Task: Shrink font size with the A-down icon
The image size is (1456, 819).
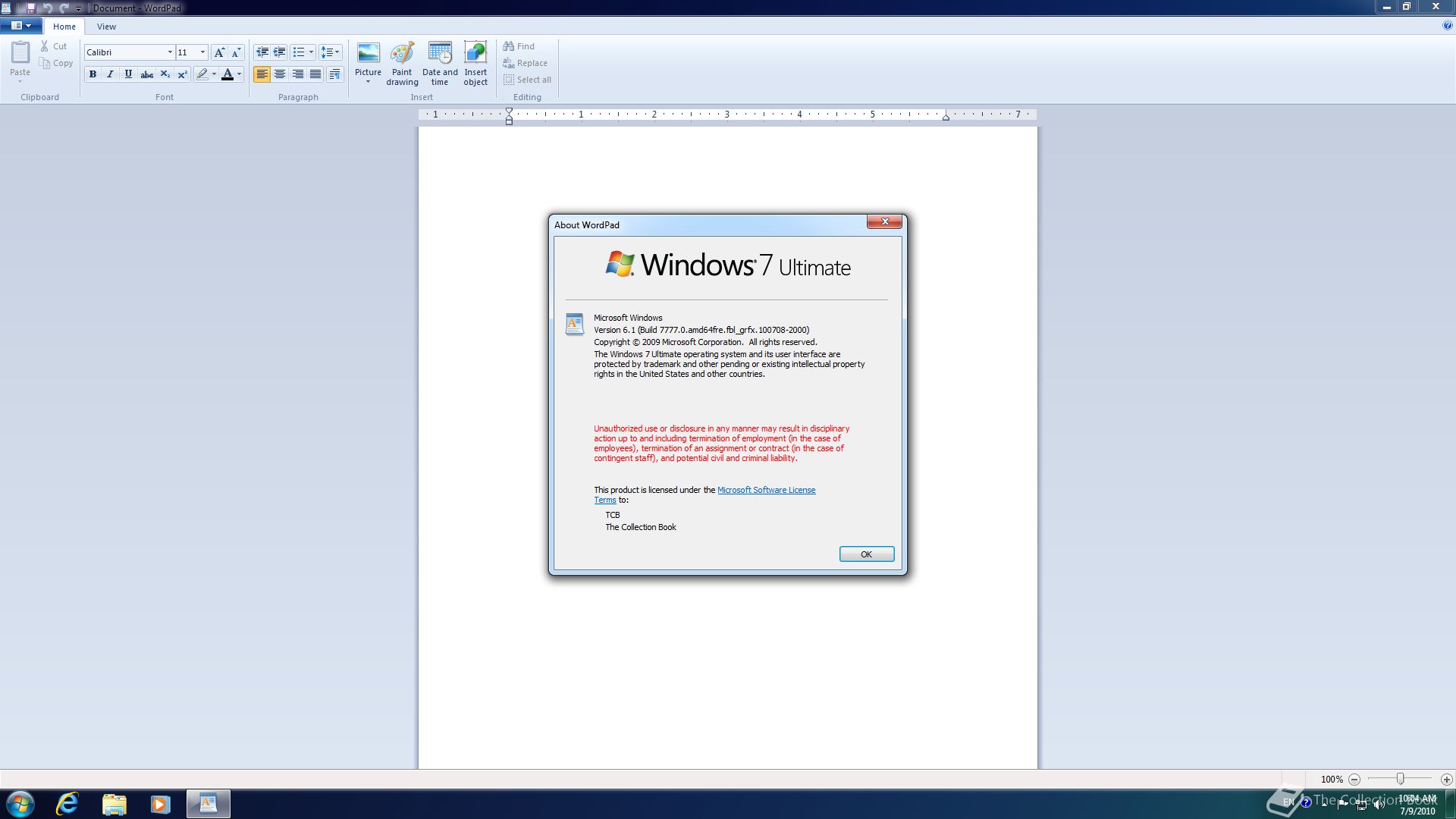Action: [x=236, y=52]
